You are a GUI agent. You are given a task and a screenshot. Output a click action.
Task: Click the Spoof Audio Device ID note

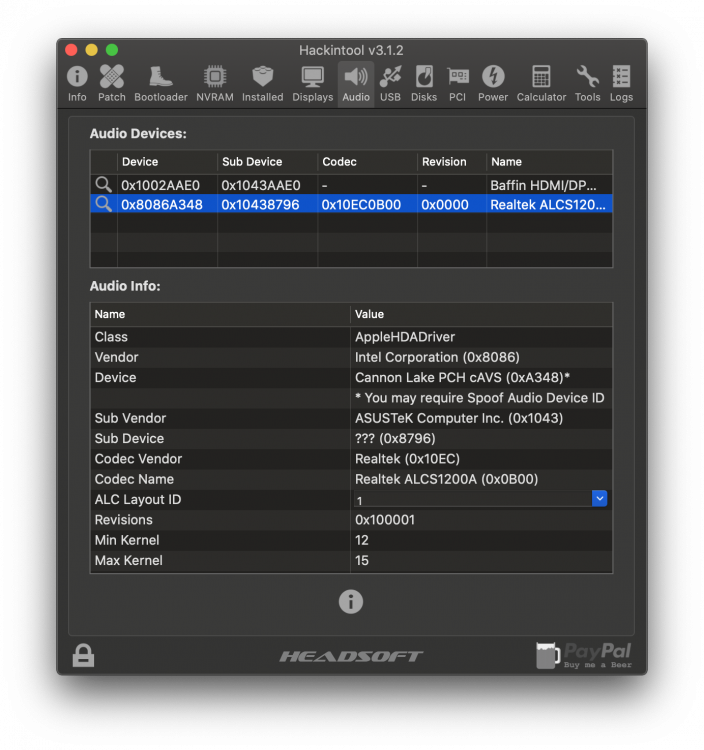479,398
